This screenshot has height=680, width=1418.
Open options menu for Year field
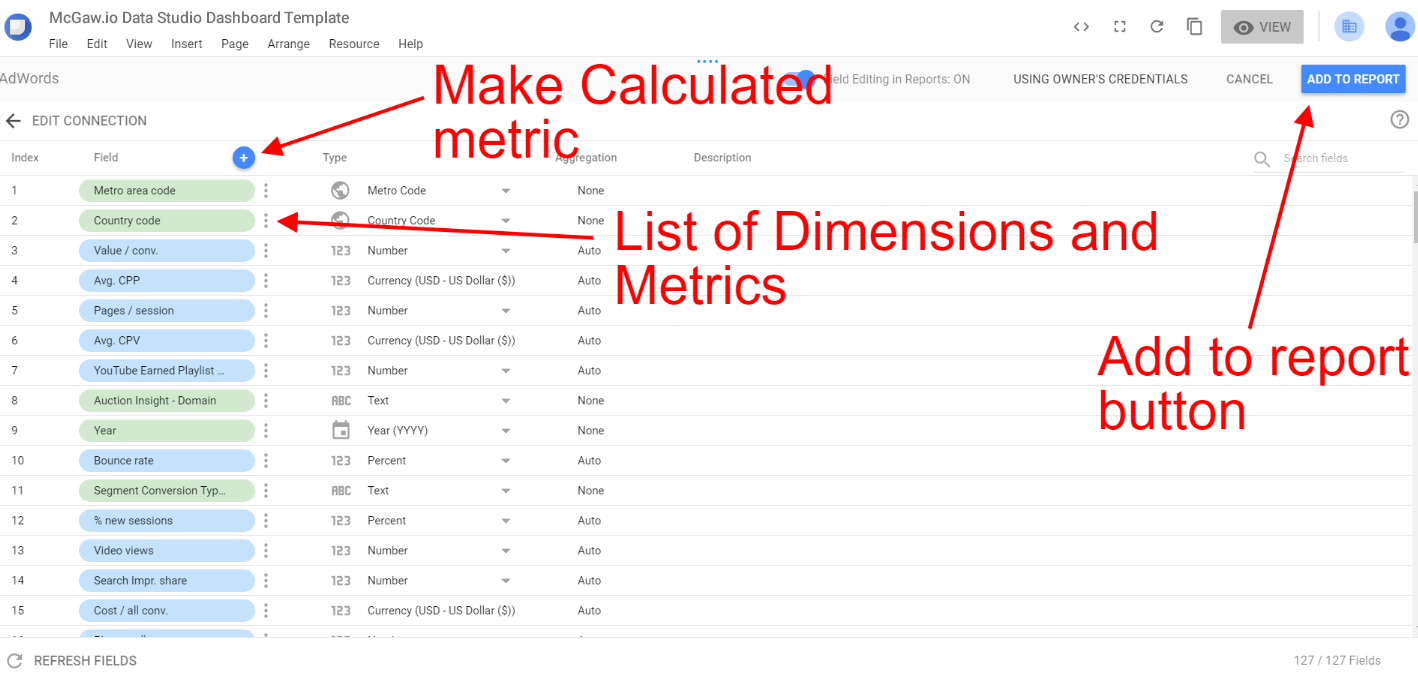coord(266,430)
